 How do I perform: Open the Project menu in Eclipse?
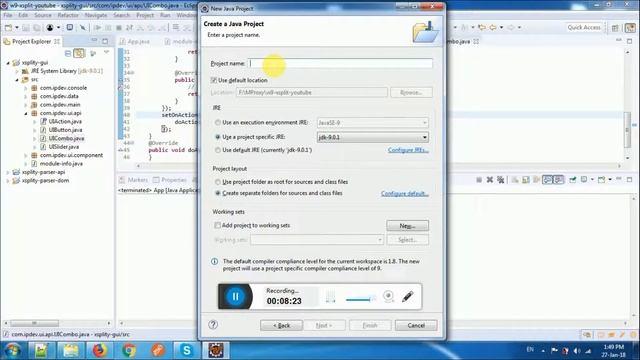coord(145,15)
